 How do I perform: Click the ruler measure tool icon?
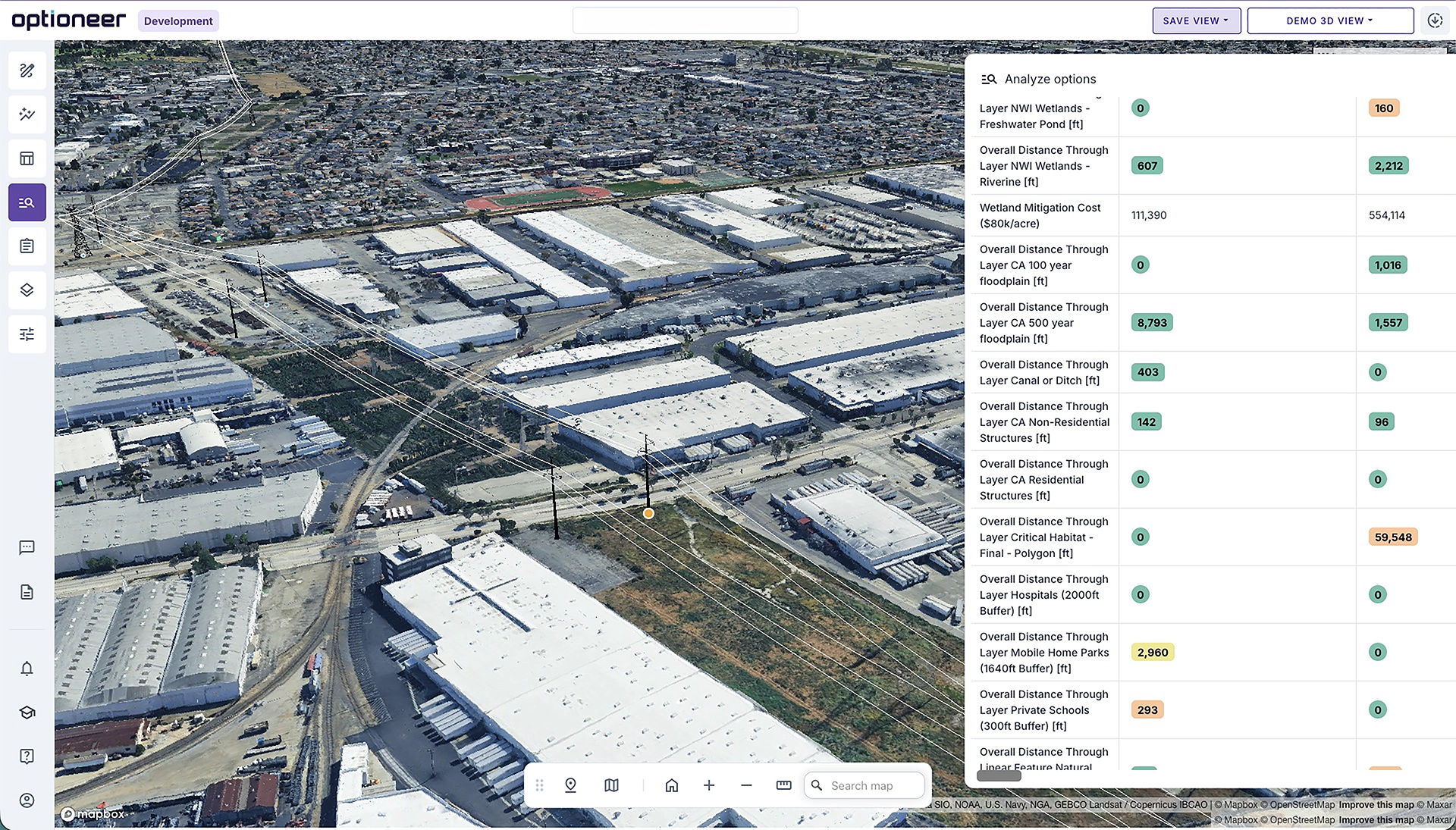coord(783,785)
